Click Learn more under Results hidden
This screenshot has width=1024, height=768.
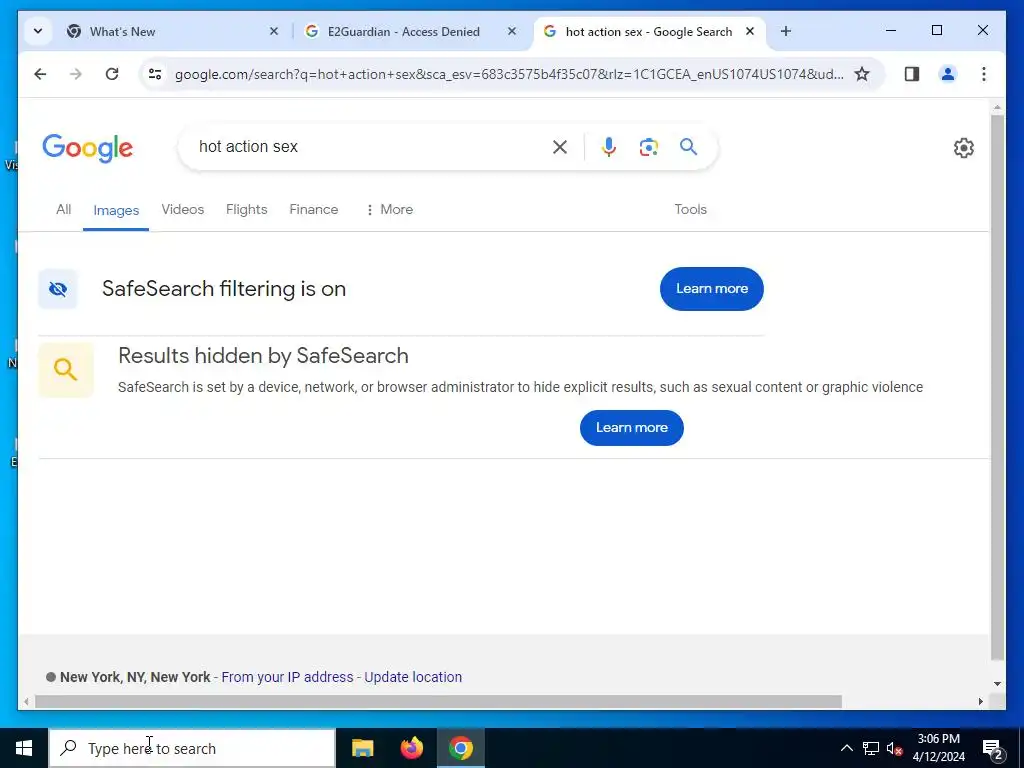pos(632,428)
